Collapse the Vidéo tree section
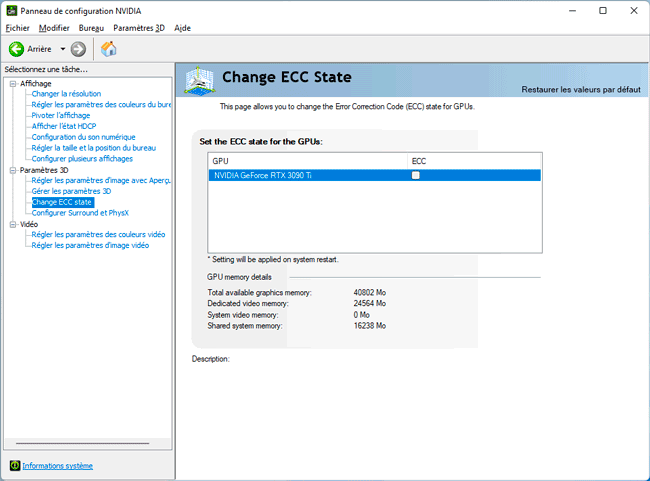The height and width of the screenshot is (481, 650). (x=13, y=224)
